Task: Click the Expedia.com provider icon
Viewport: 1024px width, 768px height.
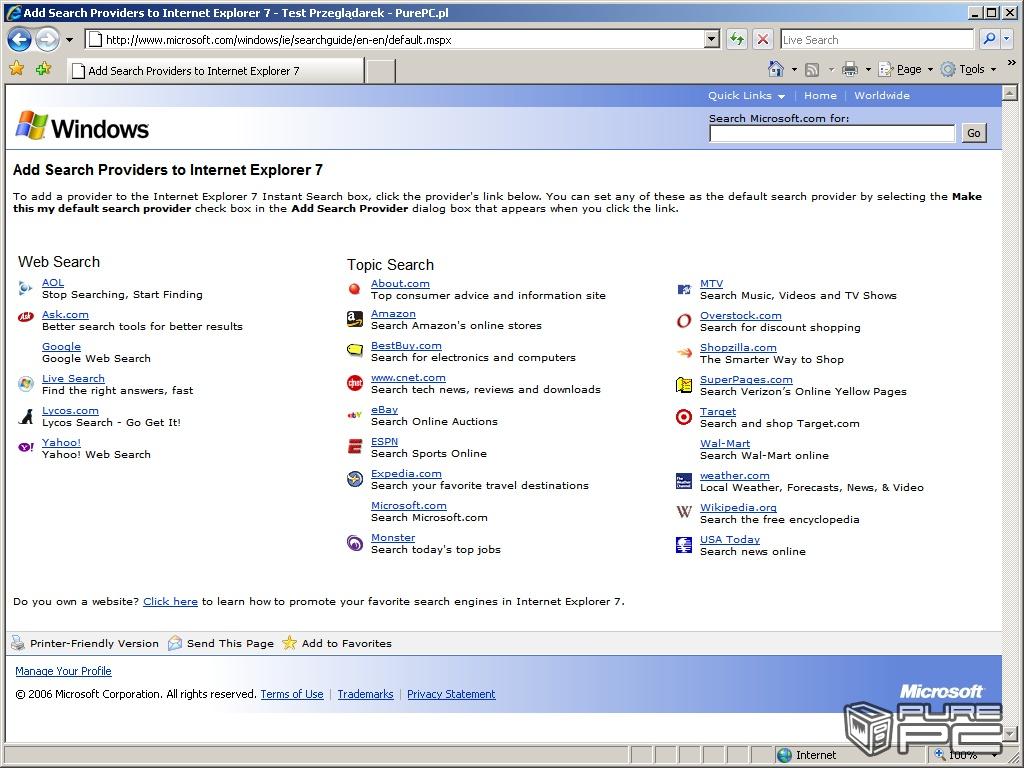Action: (x=355, y=479)
